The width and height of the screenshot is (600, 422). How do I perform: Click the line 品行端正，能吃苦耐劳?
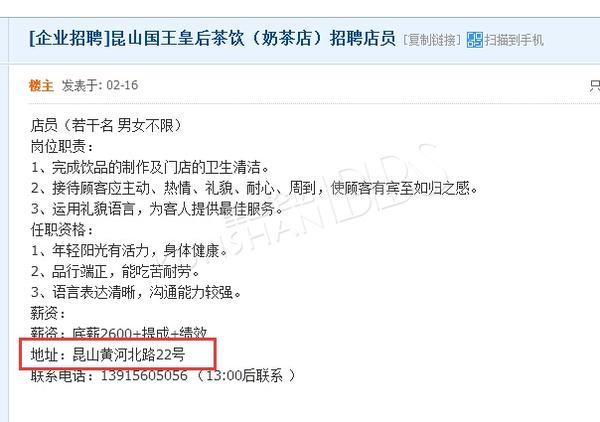pyautogui.click(x=115, y=272)
